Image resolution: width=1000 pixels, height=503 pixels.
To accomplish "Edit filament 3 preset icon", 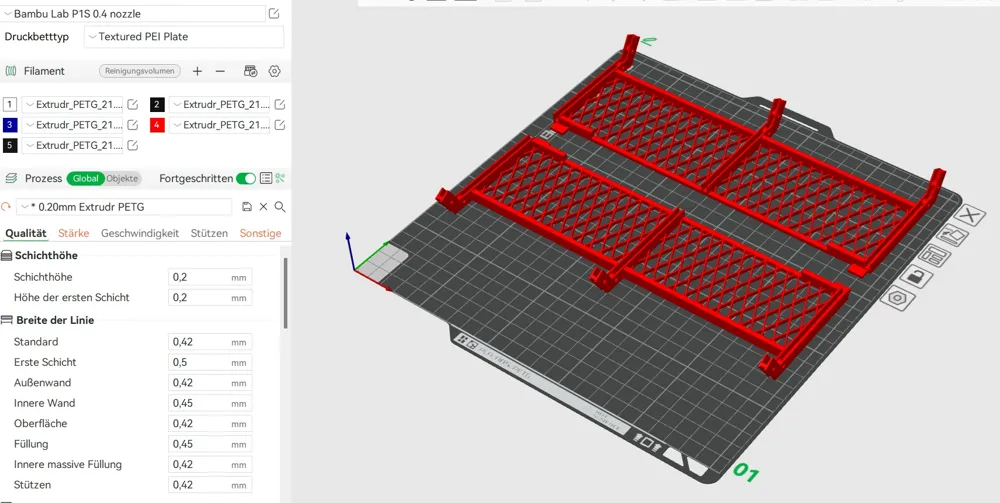I will [x=133, y=125].
